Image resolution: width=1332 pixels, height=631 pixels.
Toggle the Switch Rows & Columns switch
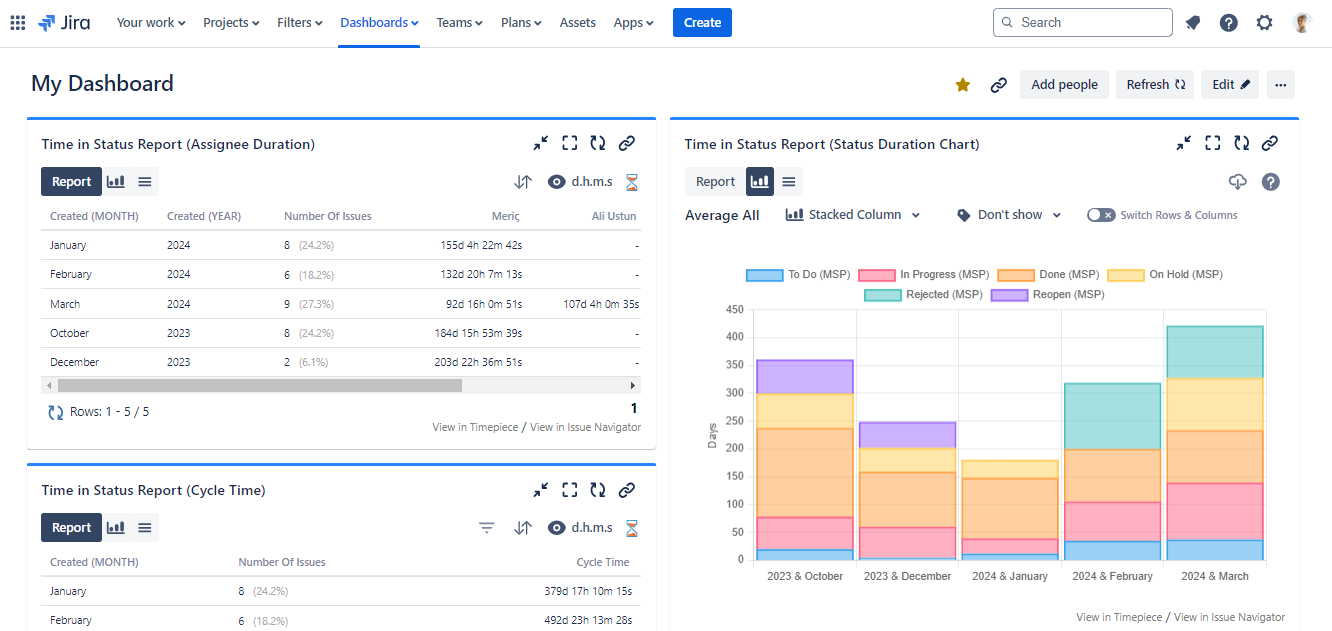(1101, 215)
